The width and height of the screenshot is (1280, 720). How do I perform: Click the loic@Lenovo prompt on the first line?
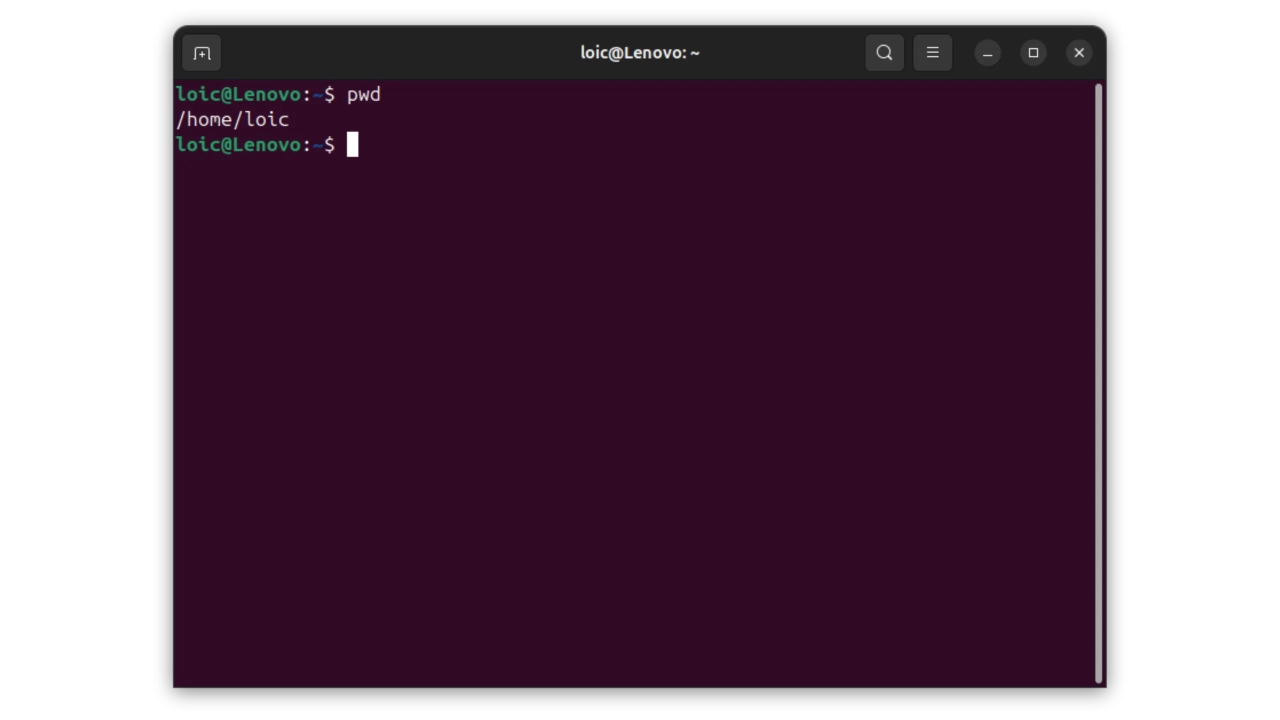click(x=238, y=94)
